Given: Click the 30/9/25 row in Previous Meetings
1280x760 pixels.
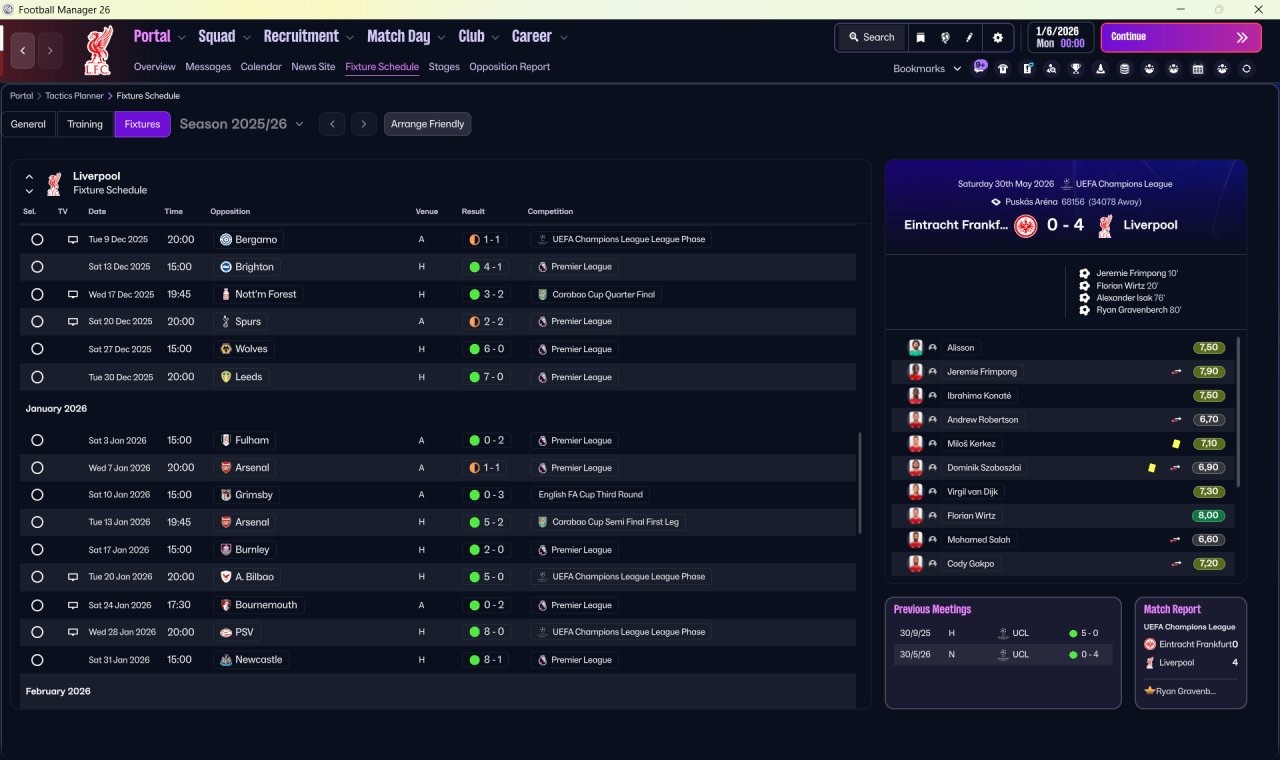Looking at the screenshot, I should pos(1003,633).
